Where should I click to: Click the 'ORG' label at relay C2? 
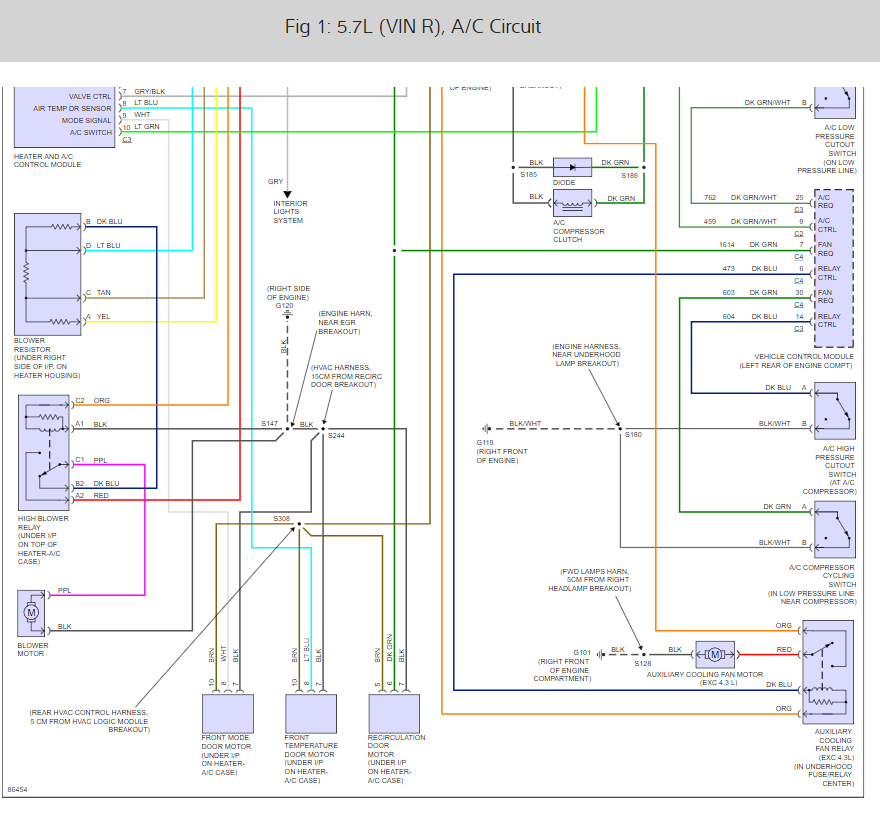(x=102, y=400)
